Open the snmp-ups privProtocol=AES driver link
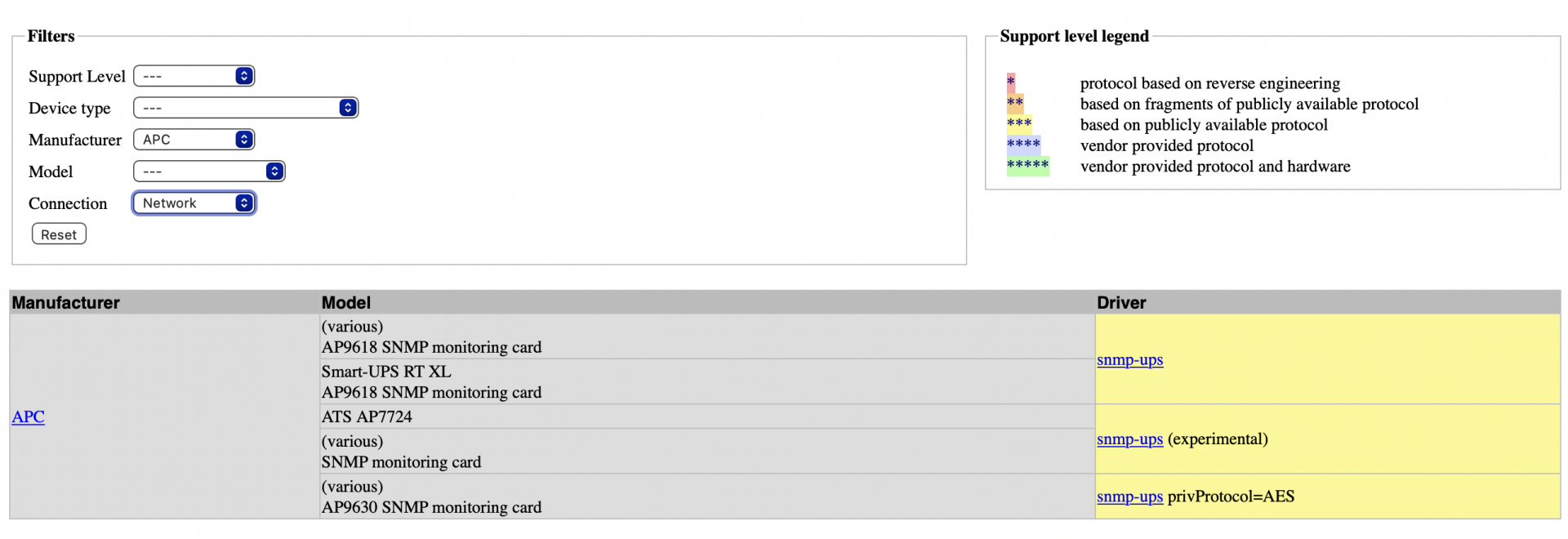Screen dimensions: 1568x539 (1129, 496)
